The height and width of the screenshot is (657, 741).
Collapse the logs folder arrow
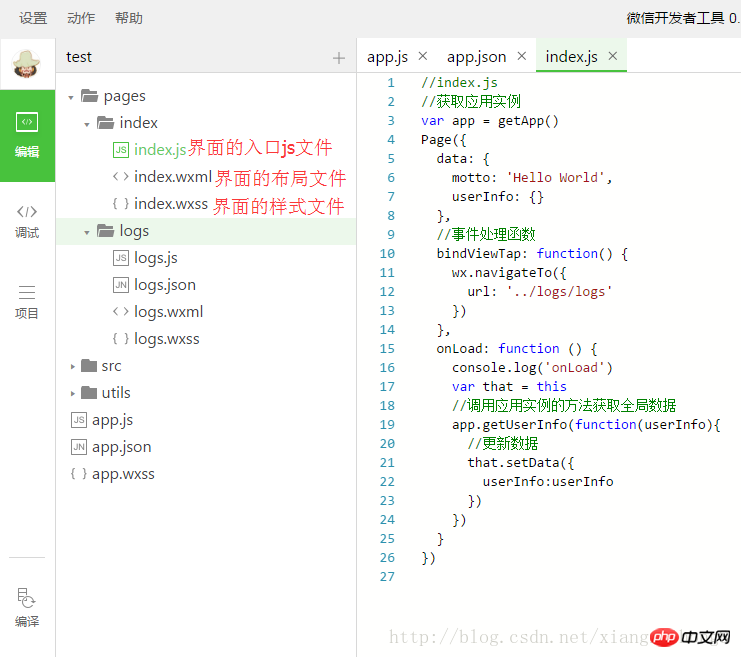pos(87,233)
